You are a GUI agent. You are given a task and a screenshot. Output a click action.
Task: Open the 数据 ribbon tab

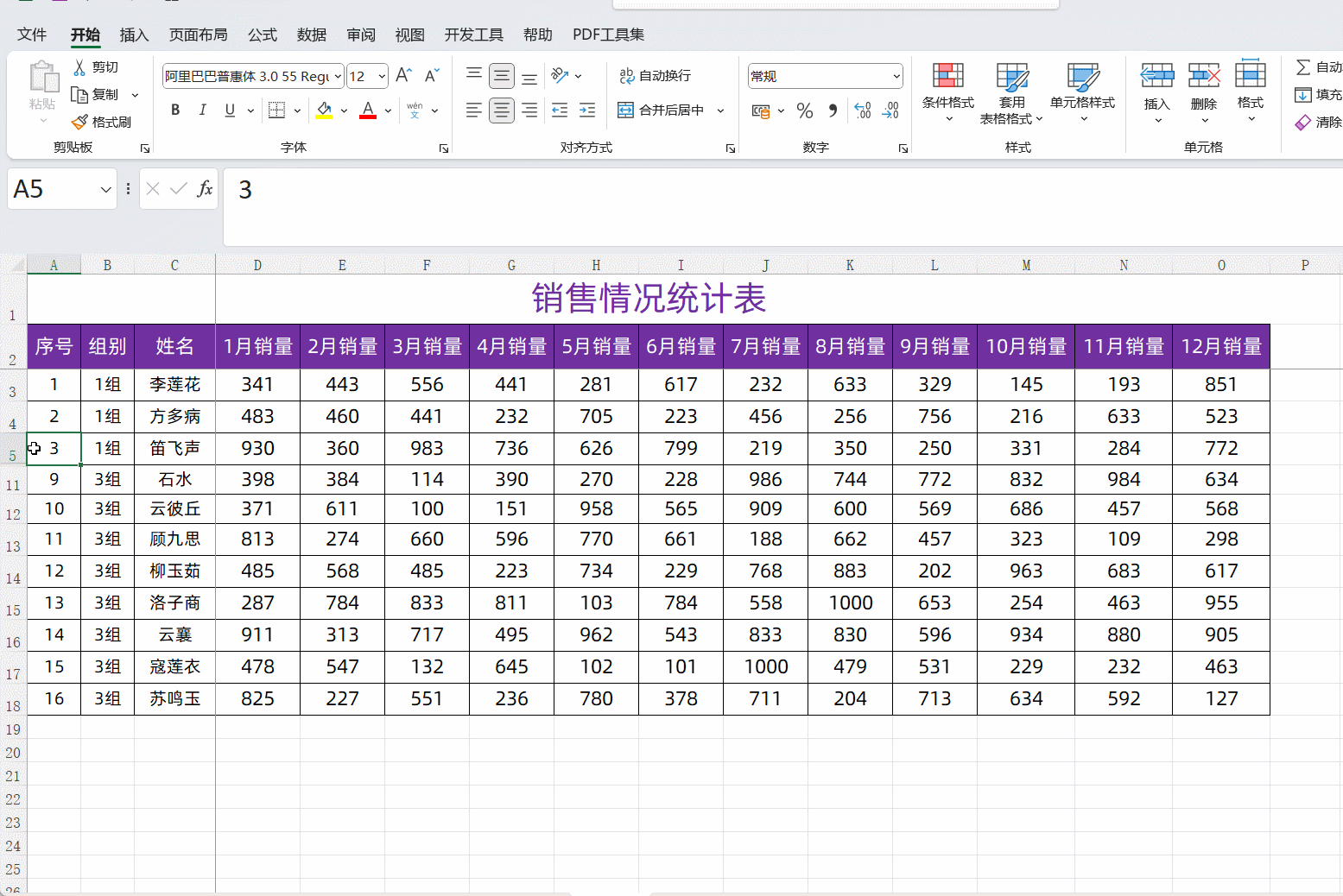[x=311, y=35]
